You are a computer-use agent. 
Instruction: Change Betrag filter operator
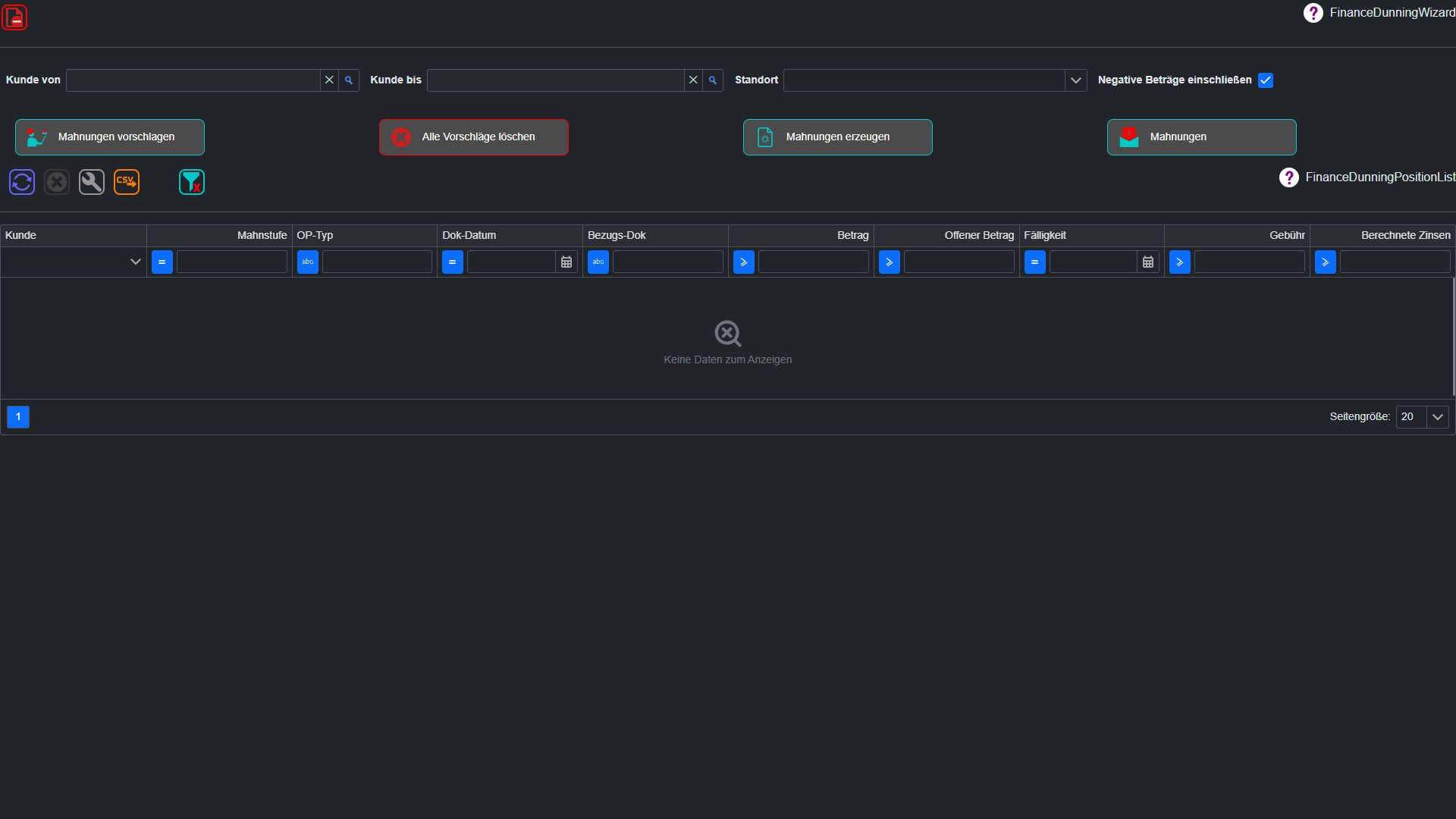[x=744, y=262]
